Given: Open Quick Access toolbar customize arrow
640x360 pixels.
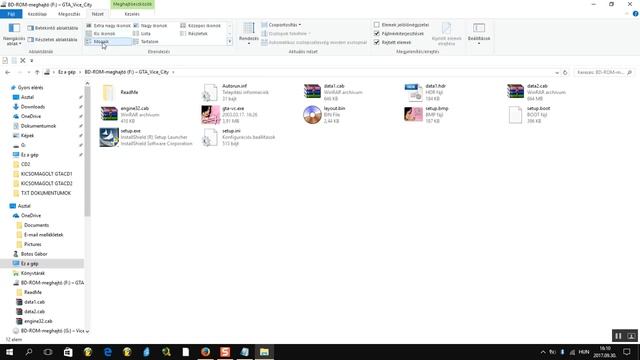Looking at the screenshot, I should pyautogui.click(x=31, y=60).
